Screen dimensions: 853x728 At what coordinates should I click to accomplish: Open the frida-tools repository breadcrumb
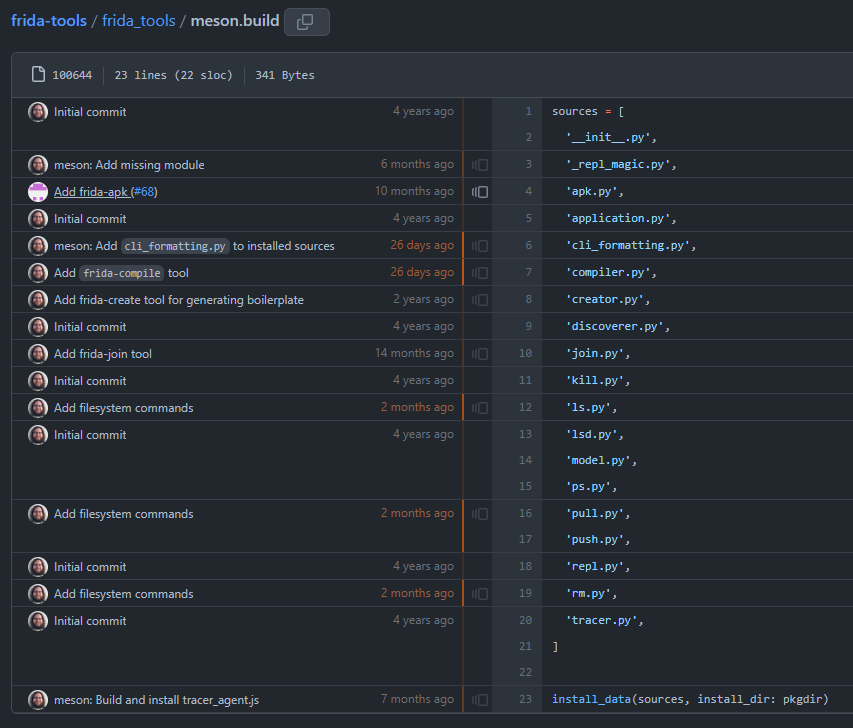click(x=49, y=21)
